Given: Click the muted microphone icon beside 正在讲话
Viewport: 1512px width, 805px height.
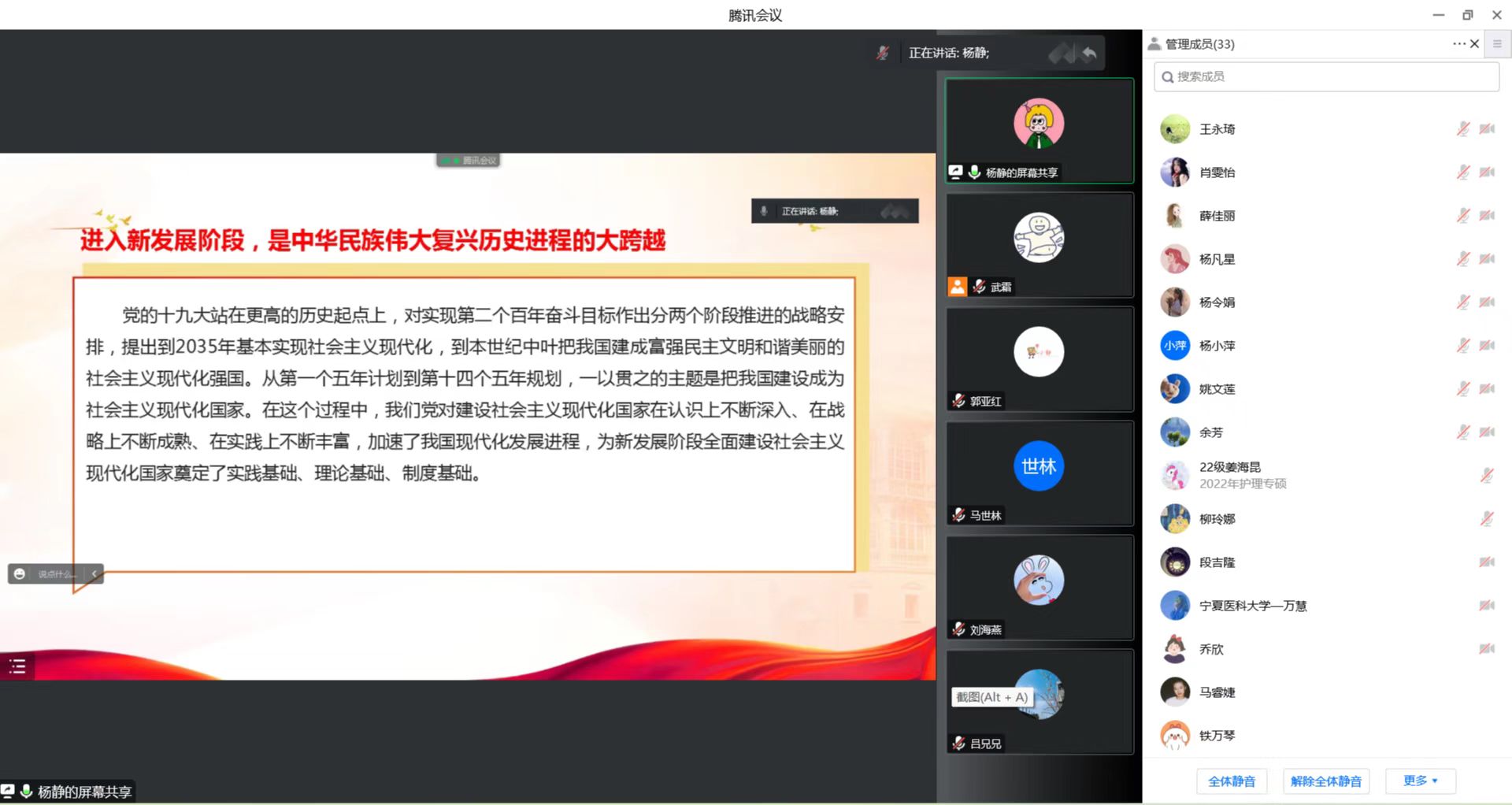Looking at the screenshot, I should tap(883, 53).
